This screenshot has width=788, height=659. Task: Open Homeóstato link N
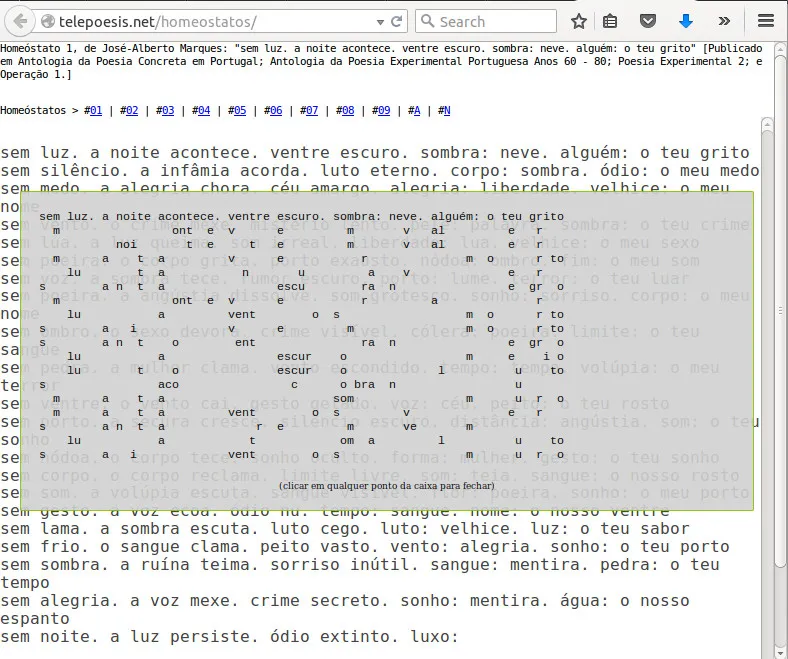[446, 111]
